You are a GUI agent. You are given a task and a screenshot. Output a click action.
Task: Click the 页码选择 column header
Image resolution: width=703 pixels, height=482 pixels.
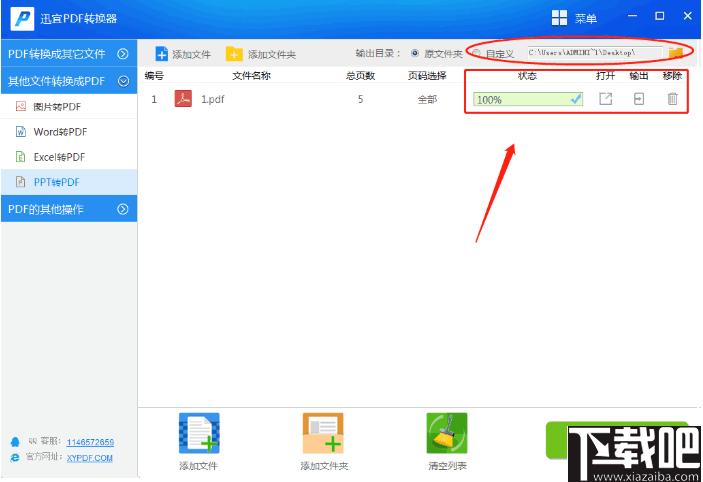coord(427,76)
